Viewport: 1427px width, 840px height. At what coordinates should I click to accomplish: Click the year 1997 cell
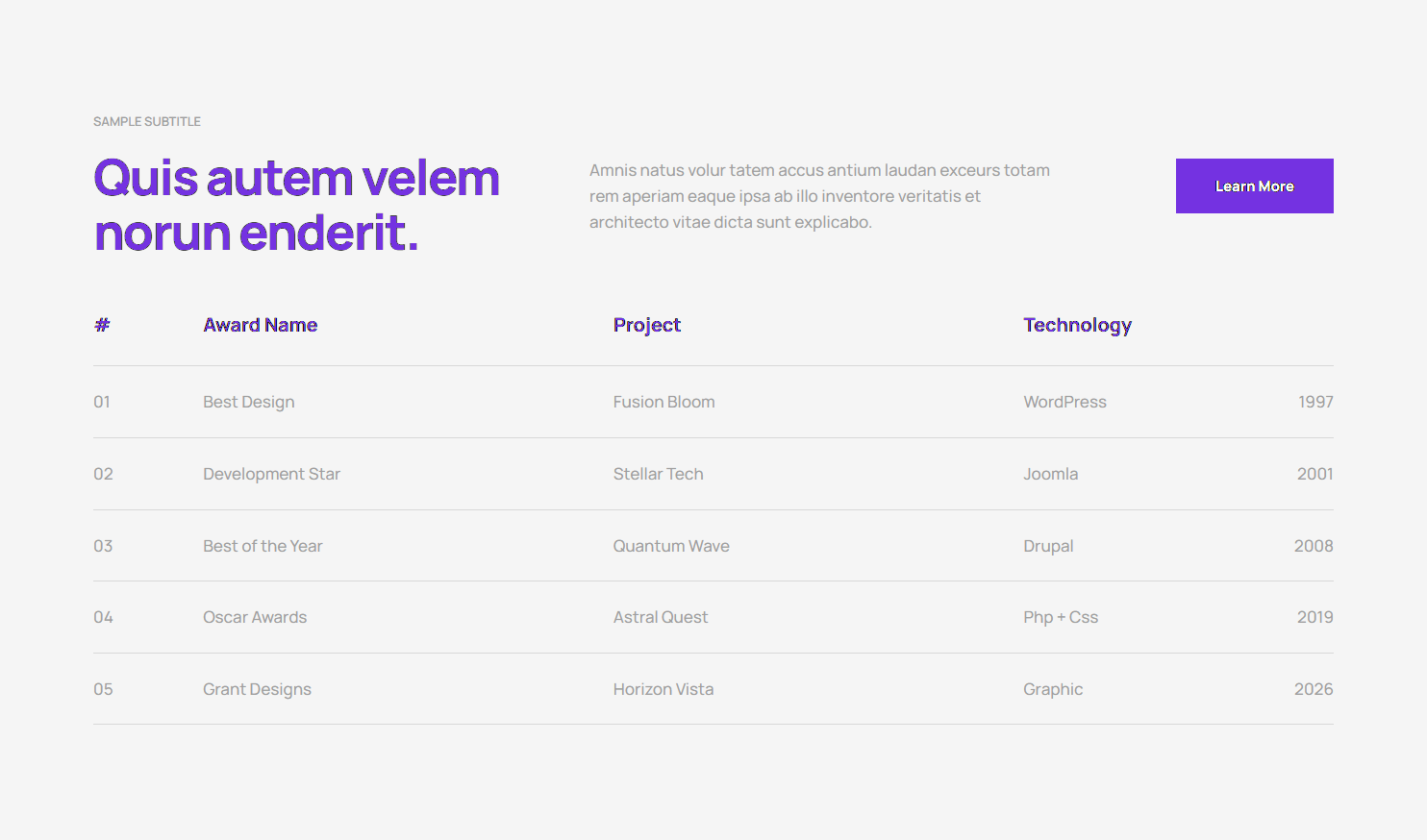[1314, 403]
